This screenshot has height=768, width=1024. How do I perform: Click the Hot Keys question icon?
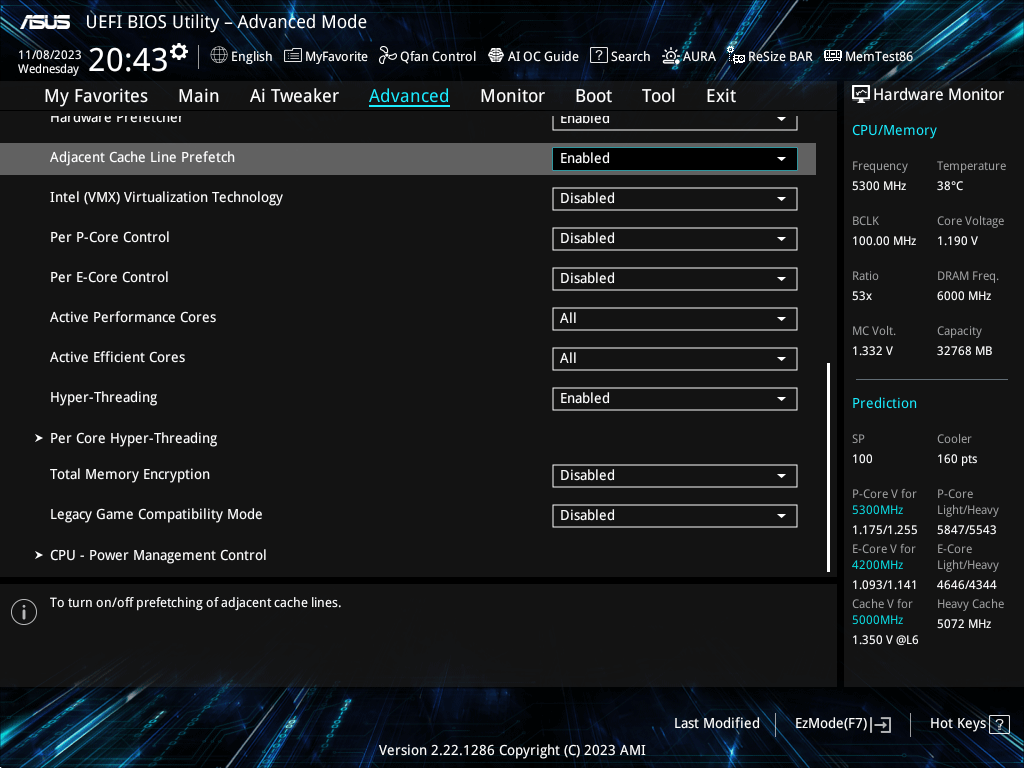pos(999,724)
